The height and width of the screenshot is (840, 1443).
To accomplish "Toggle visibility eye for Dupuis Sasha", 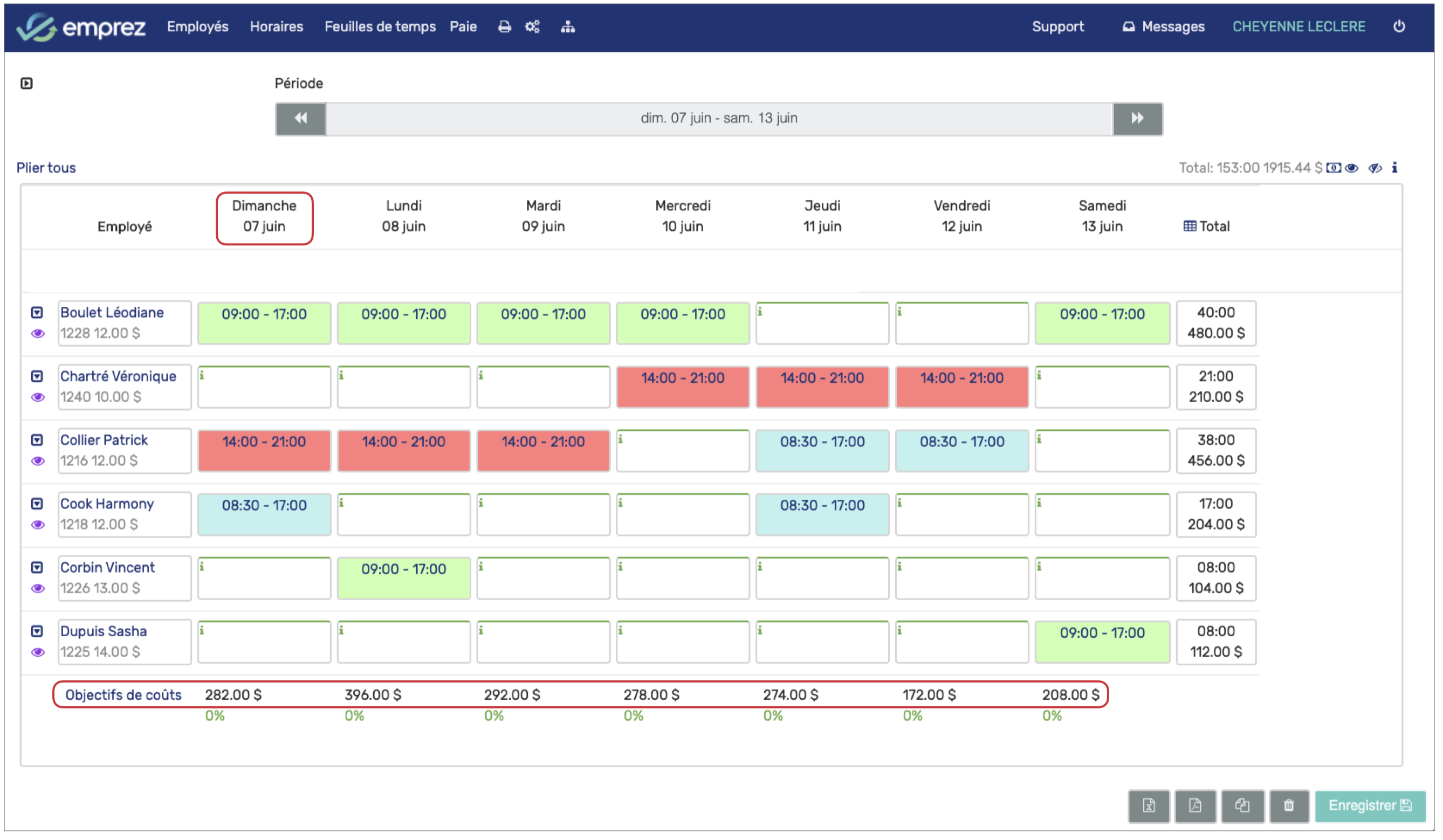I will click(38, 652).
